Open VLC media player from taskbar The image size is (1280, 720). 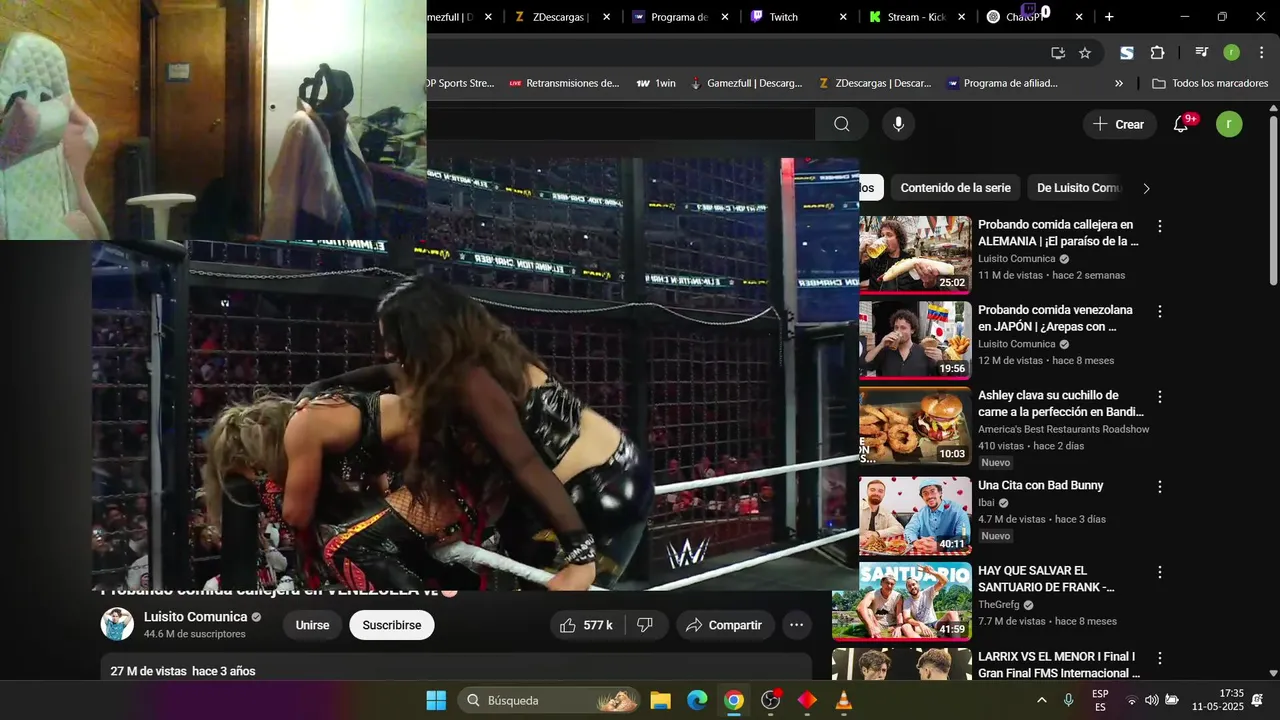tap(844, 700)
